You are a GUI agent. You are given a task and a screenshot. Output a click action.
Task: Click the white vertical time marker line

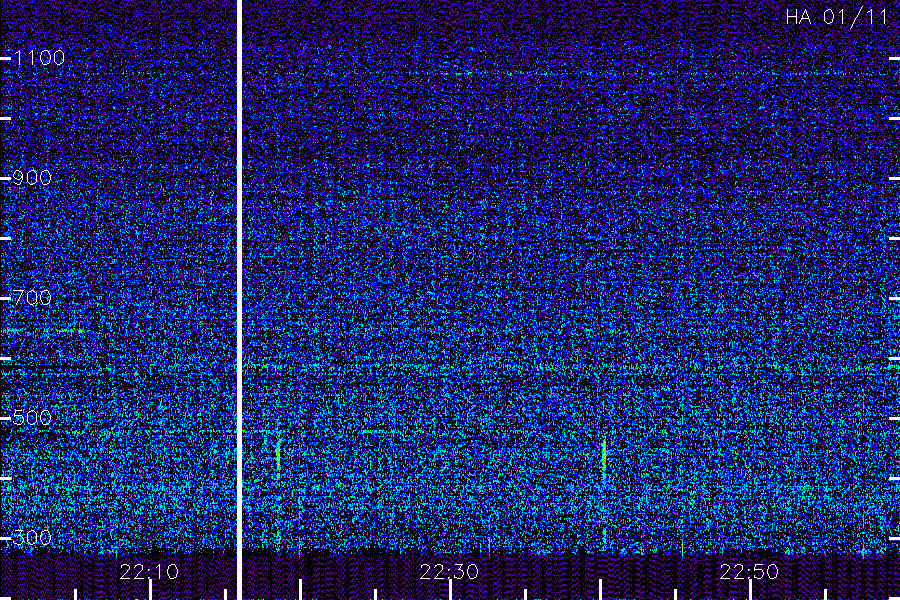tap(239, 300)
